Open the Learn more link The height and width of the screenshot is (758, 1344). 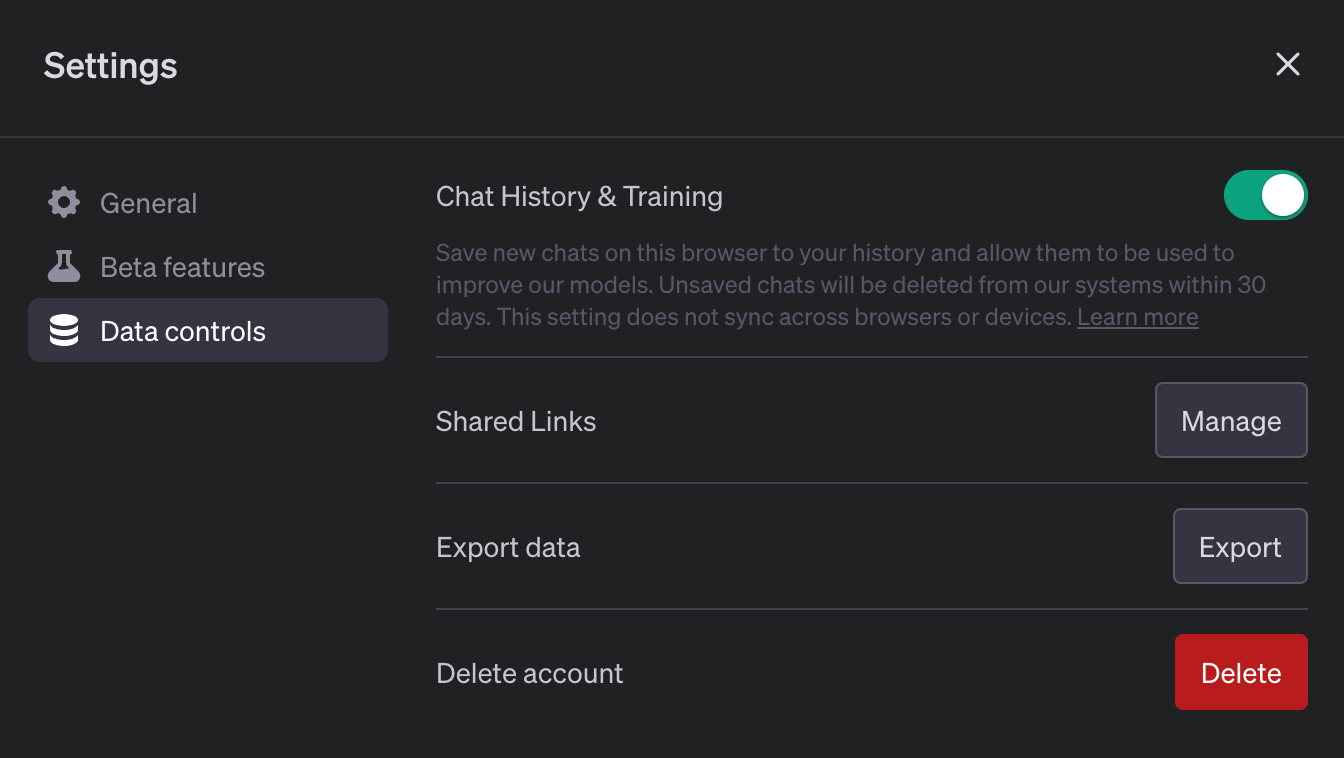[x=1137, y=317]
